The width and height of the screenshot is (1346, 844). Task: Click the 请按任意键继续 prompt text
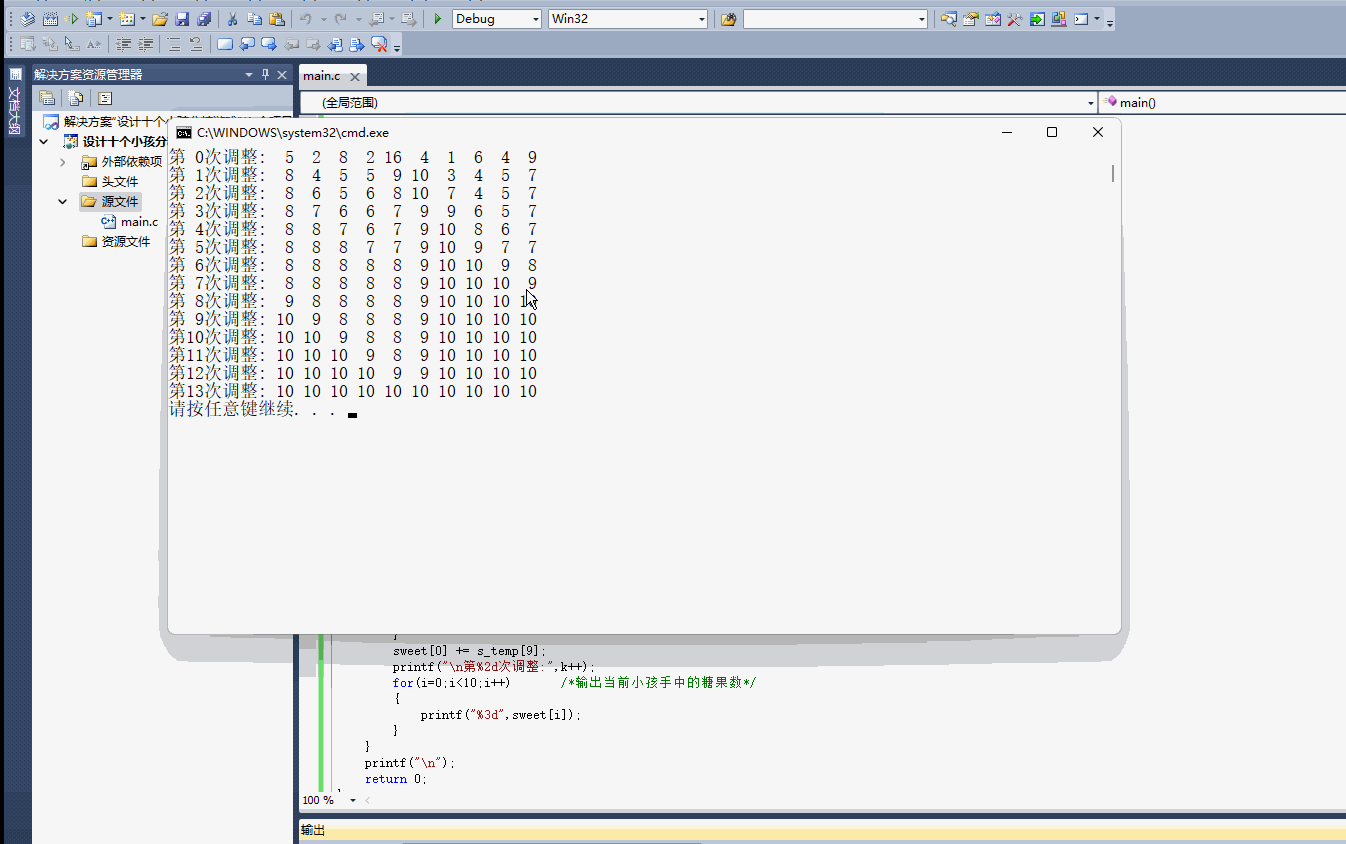point(255,409)
